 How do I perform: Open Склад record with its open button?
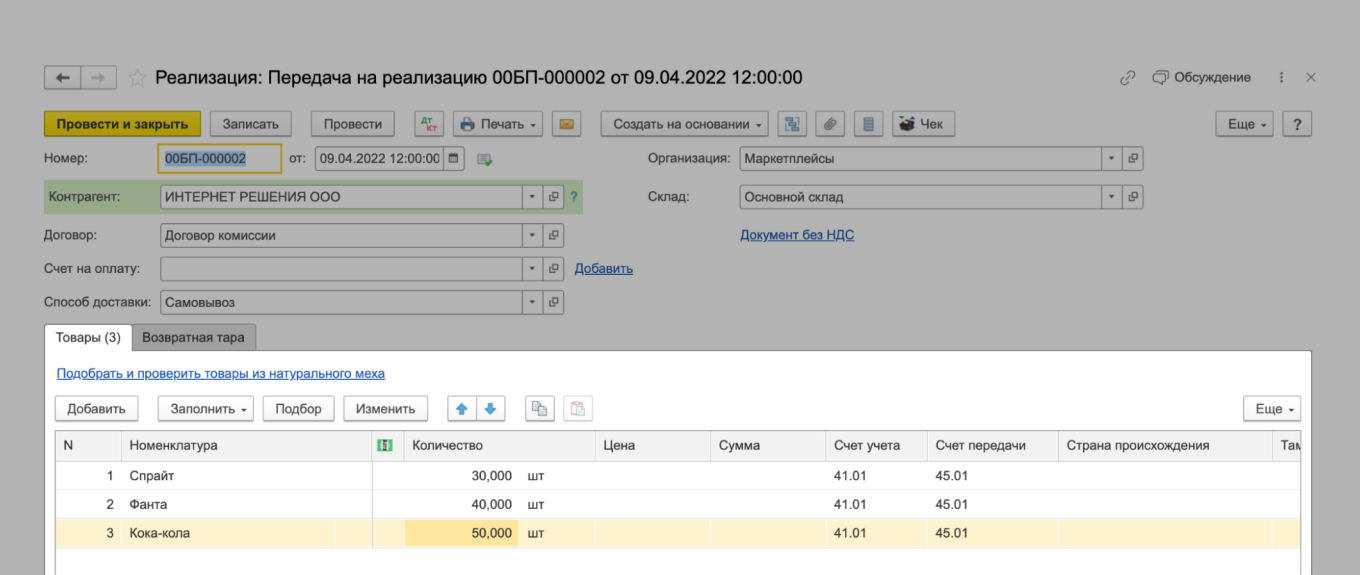tap(1133, 197)
